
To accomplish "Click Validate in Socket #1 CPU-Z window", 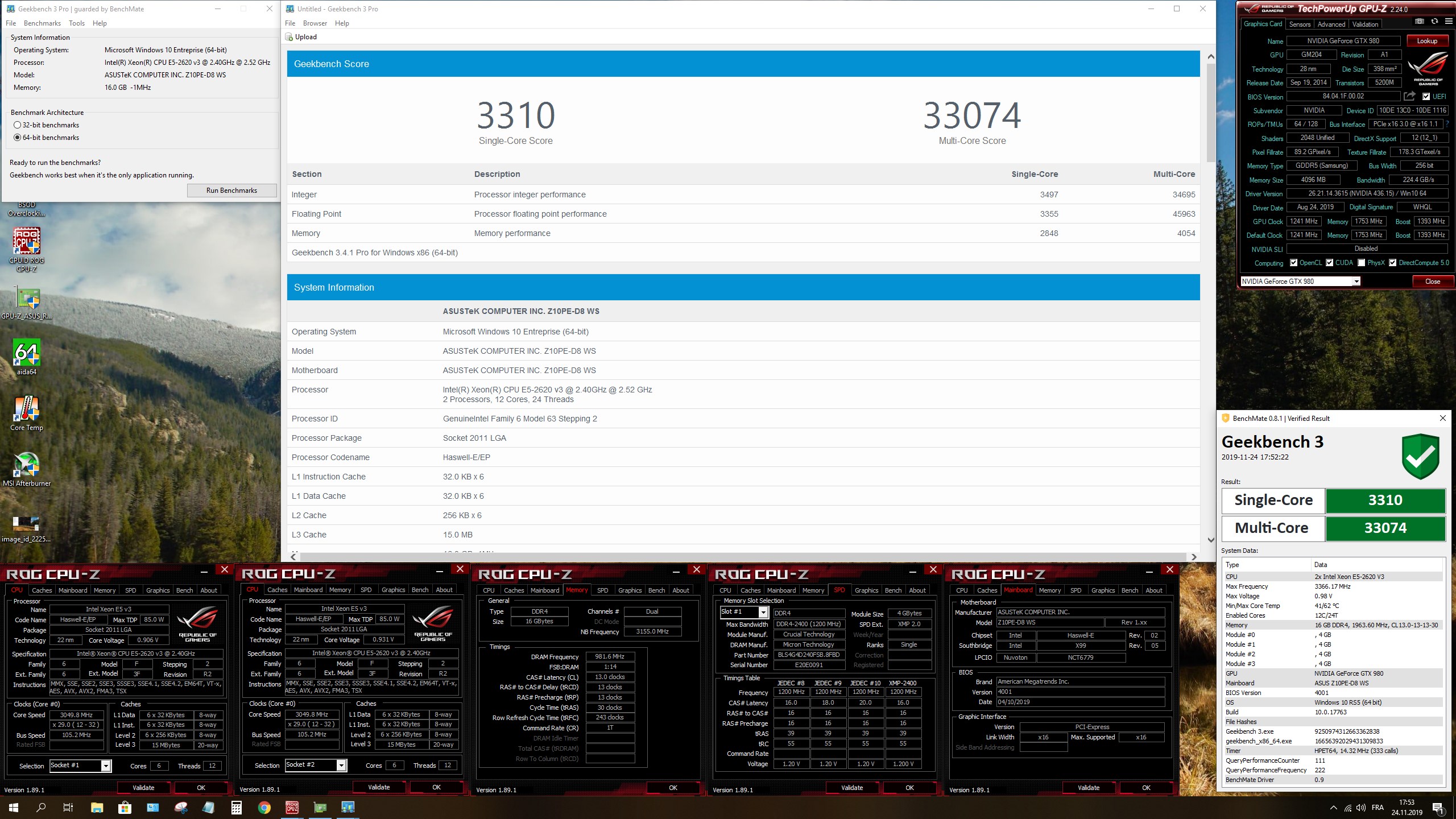I will click(143, 788).
